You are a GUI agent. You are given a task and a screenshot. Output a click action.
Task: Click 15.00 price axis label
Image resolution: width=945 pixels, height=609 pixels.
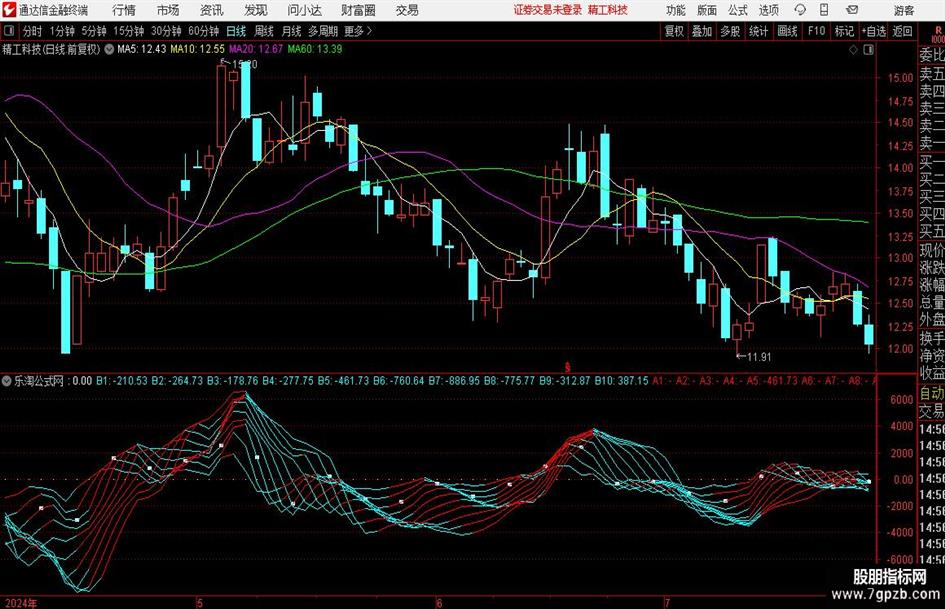point(900,77)
